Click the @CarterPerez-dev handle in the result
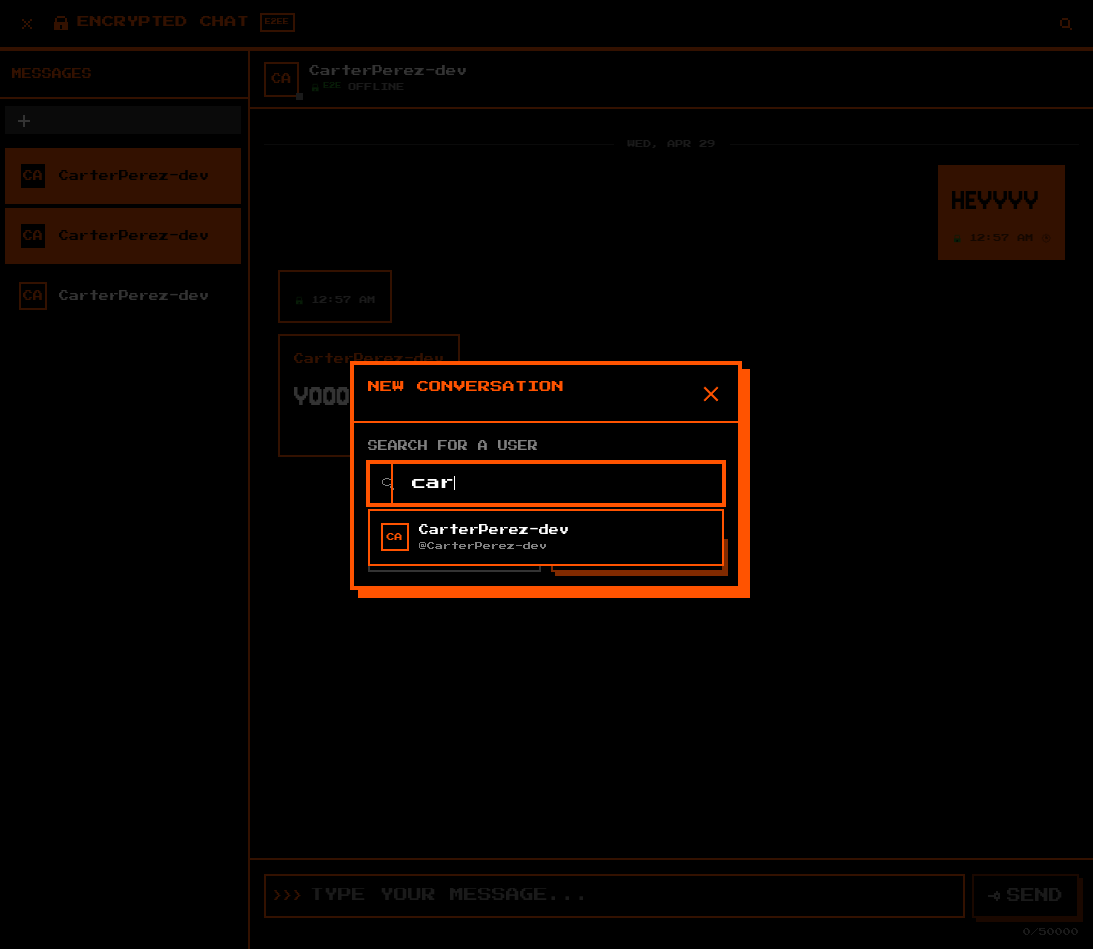The height and width of the screenshot is (949, 1093). click(x=482, y=546)
